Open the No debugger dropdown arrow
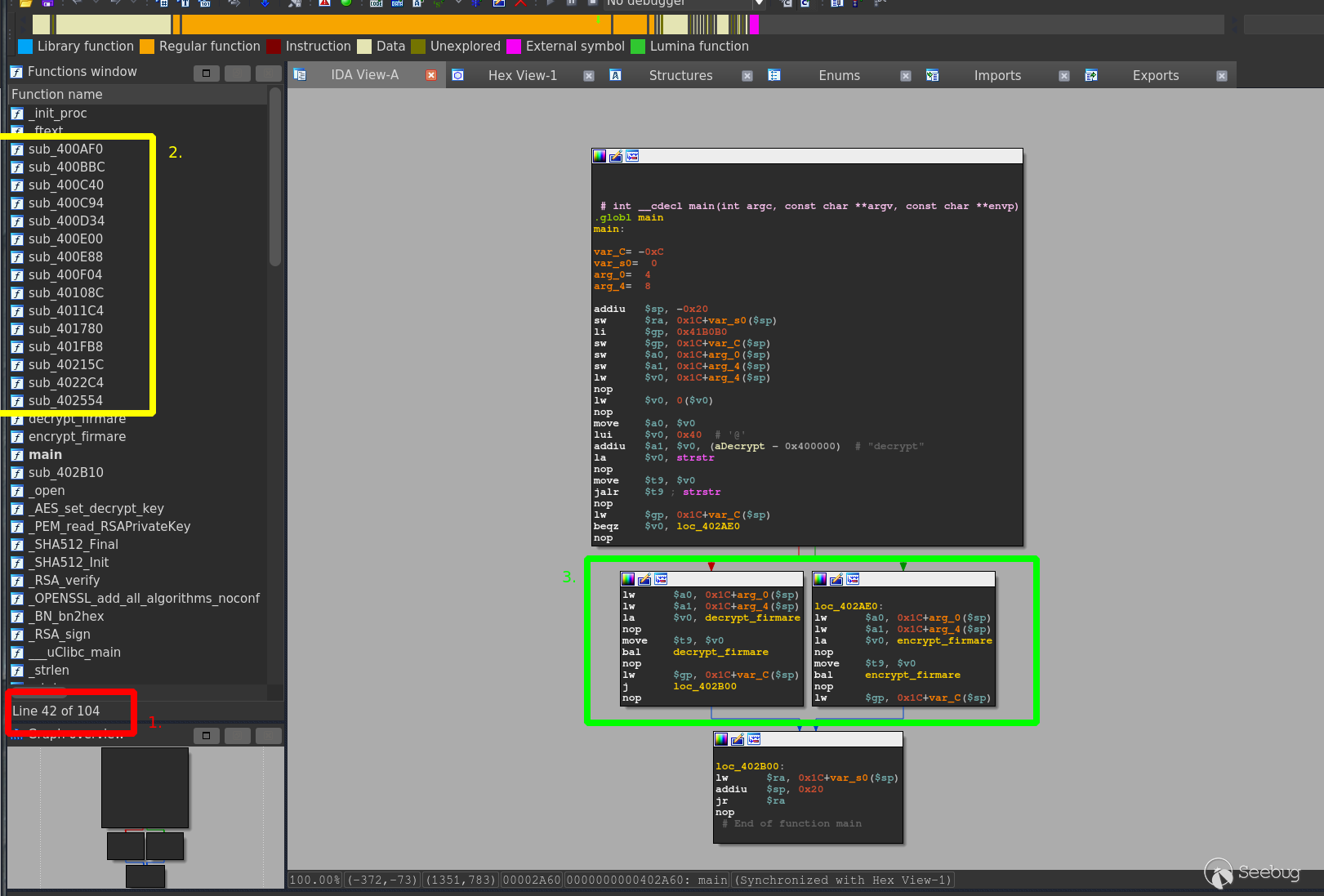The height and width of the screenshot is (896, 1324). 759,3
